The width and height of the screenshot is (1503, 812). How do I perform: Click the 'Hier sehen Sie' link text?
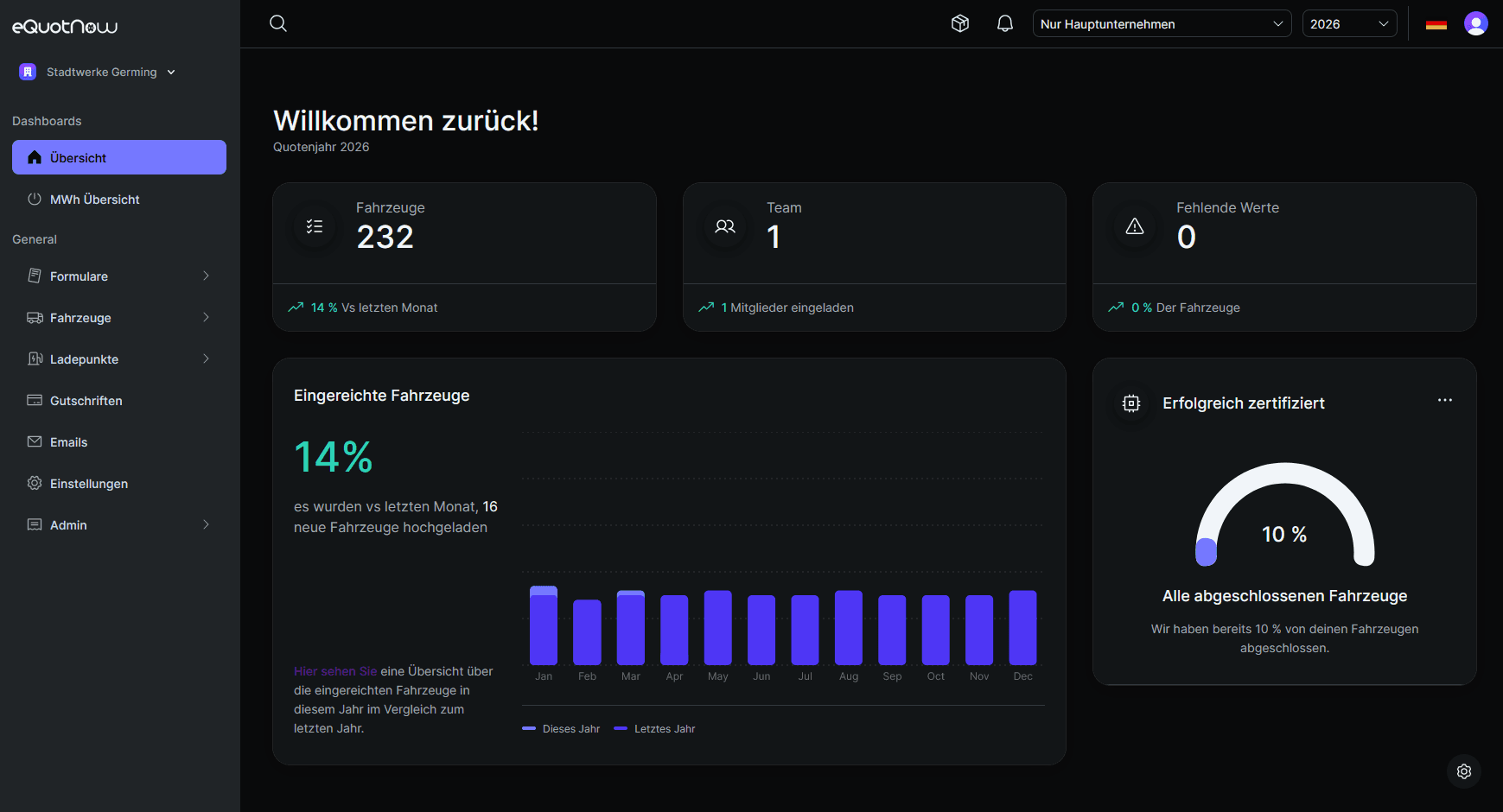coord(335,671)
